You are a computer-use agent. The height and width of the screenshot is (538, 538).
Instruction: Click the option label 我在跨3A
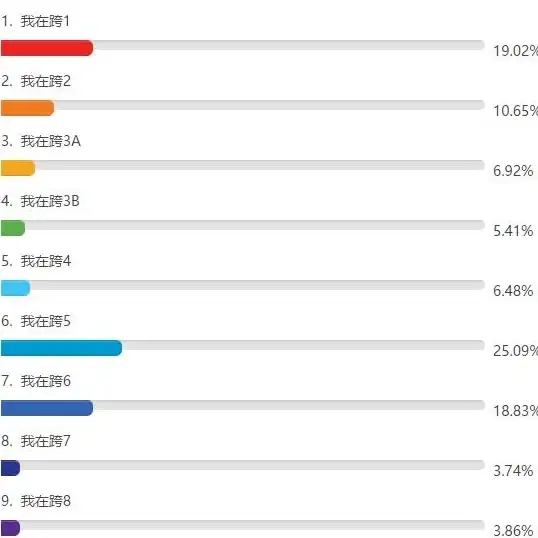point(51,141)
